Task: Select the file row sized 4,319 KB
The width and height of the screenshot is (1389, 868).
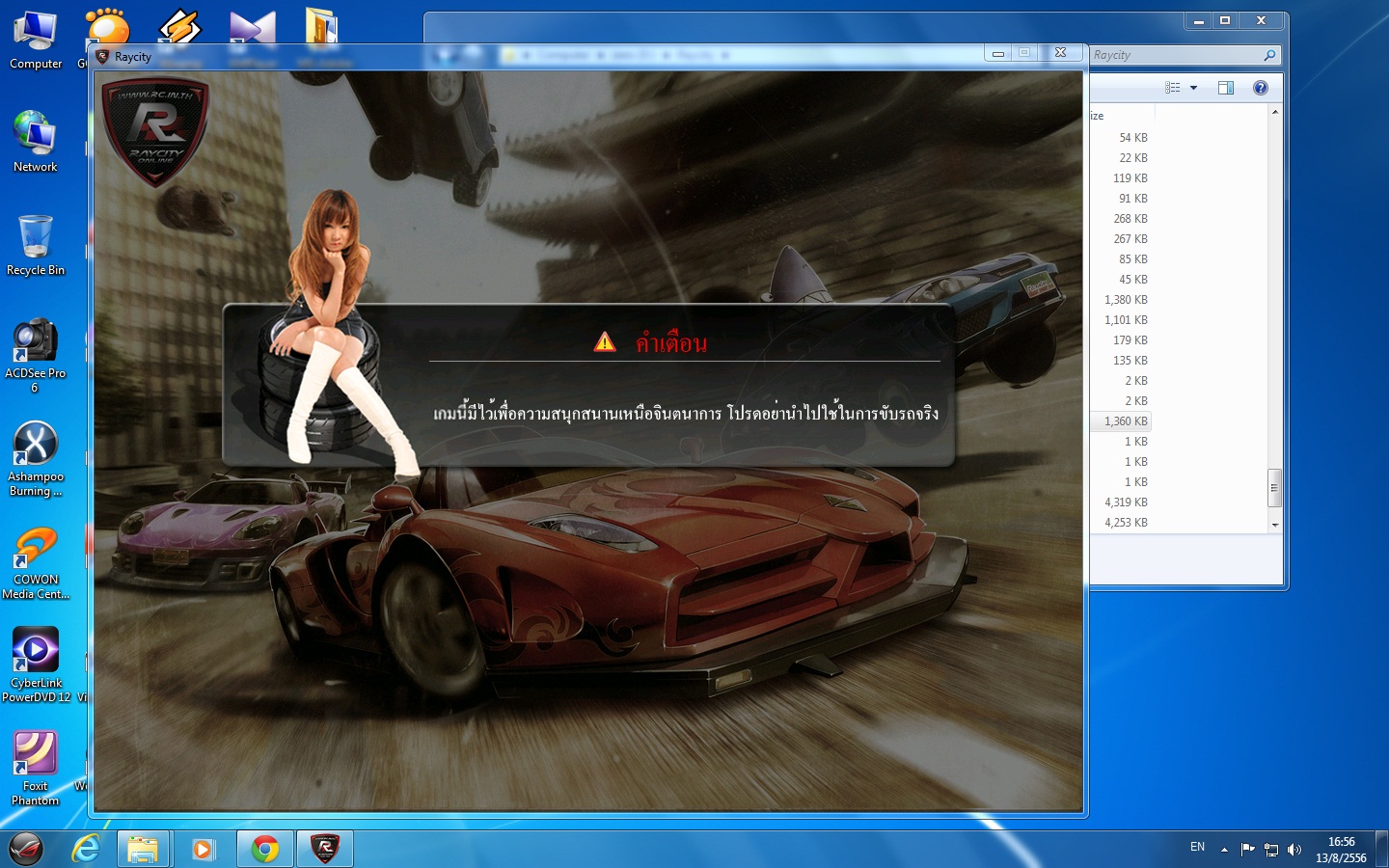Action: (1121, 502)
